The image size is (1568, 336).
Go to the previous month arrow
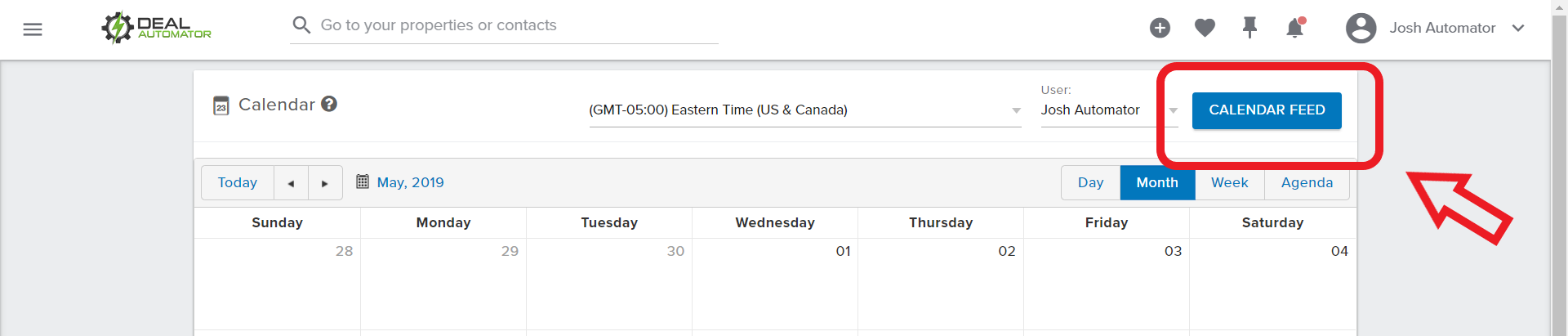pyautogui.click(x=291, y=183)
